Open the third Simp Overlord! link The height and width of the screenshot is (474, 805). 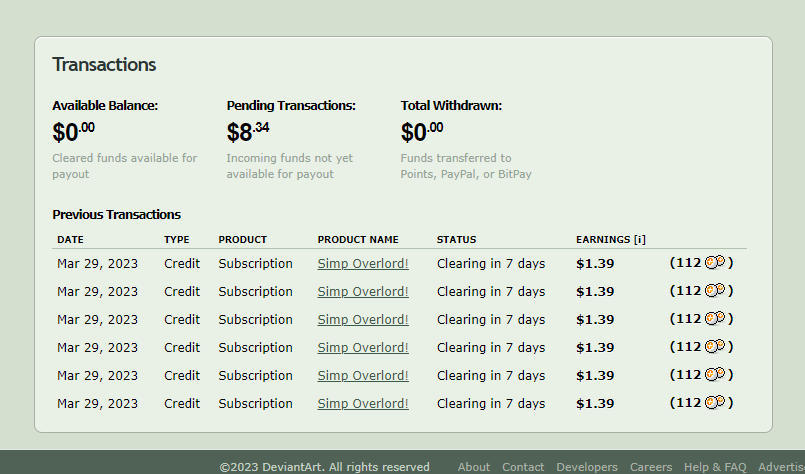click(x=363, y=320)
